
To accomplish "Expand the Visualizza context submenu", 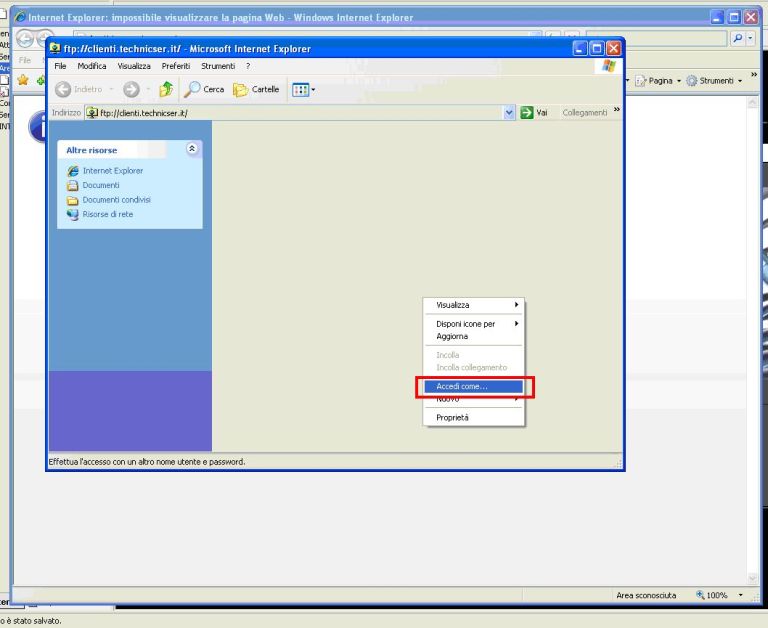I will tap(474, 305).
